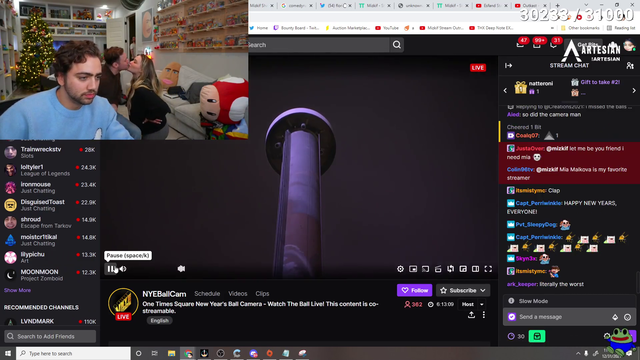Expand followed channels with Show More
Viewport: 640px width, 360px height.
tap(17, 290)
